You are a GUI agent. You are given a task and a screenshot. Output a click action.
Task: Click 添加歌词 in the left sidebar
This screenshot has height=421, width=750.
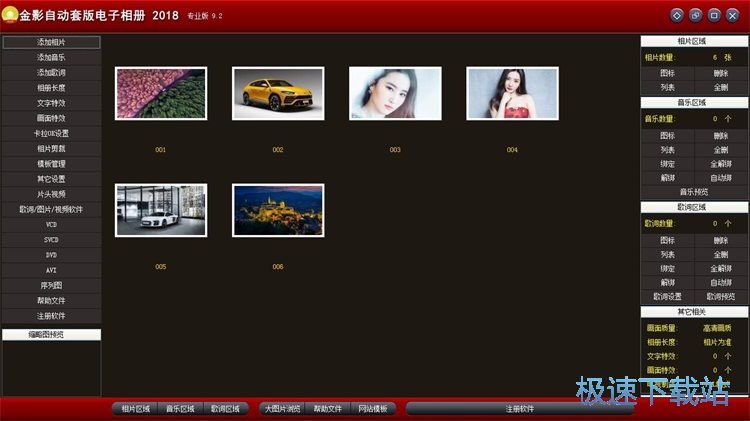tap(51, 73)
